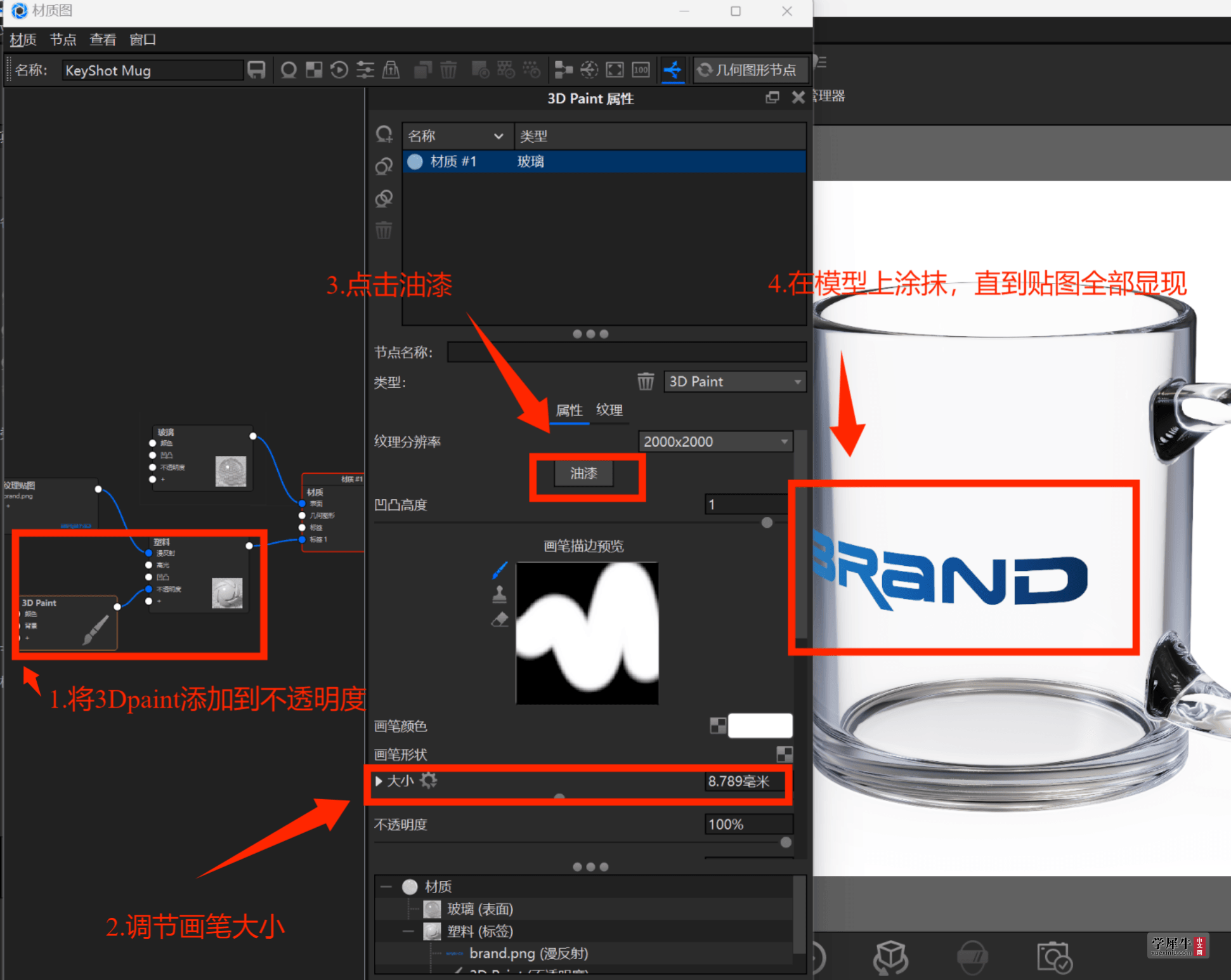This screenshot has width=1231, height=980.
Task: Click the gear icon next to 大小
Action: pyautogui.click(x=429, y=780)
